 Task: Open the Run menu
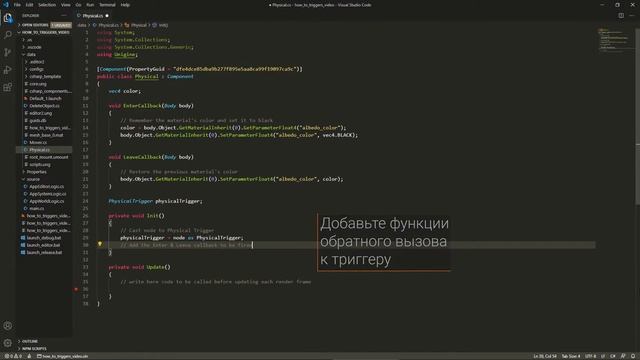click(x=90, y=5)
